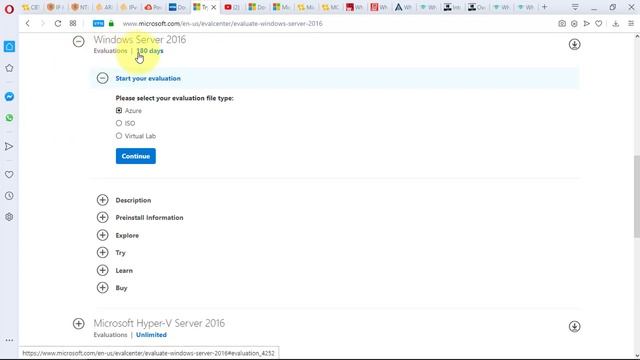This screenshot has width=640, height=360.
Task: Expand the Preinstall Information section
Action: [102, 218]
